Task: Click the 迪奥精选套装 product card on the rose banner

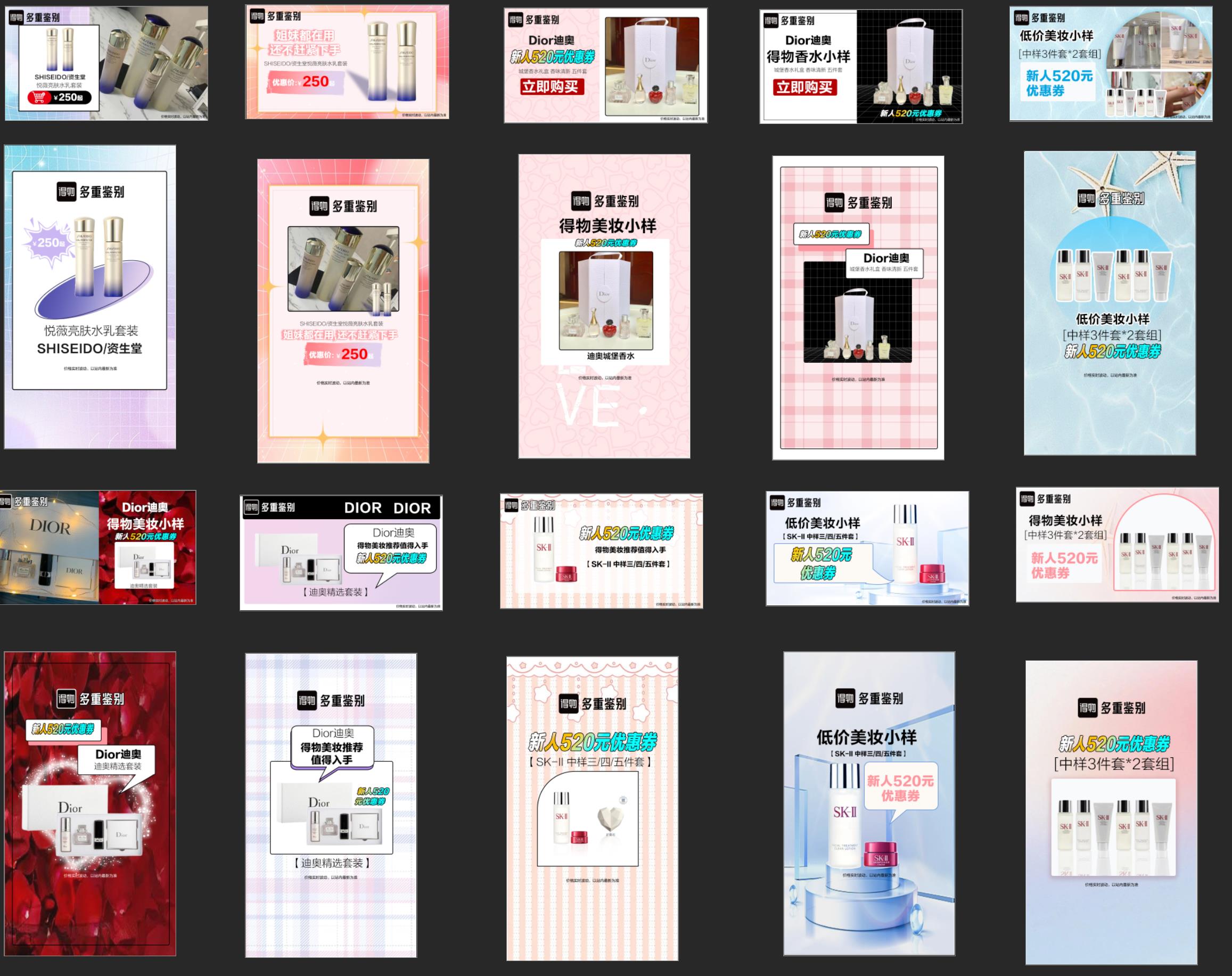Action: (x=144, y=565)
